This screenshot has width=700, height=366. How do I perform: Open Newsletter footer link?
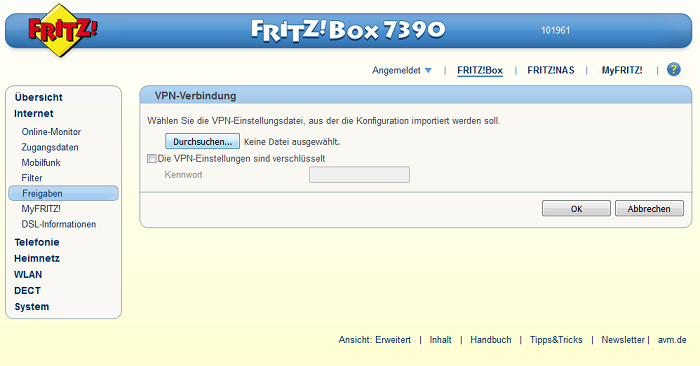(x=623, y=340)
